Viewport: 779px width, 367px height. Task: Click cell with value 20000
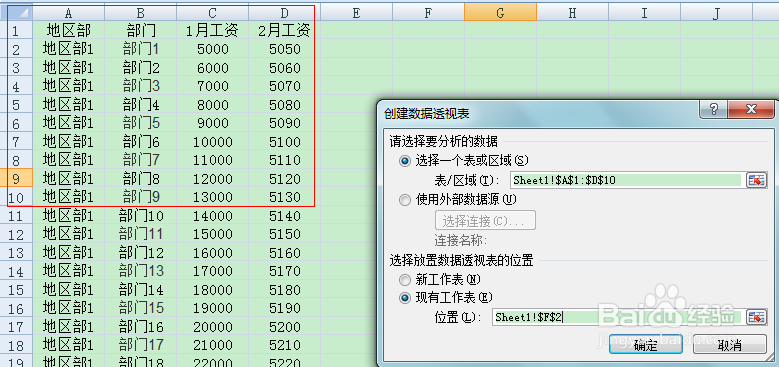tap(213, 327)
